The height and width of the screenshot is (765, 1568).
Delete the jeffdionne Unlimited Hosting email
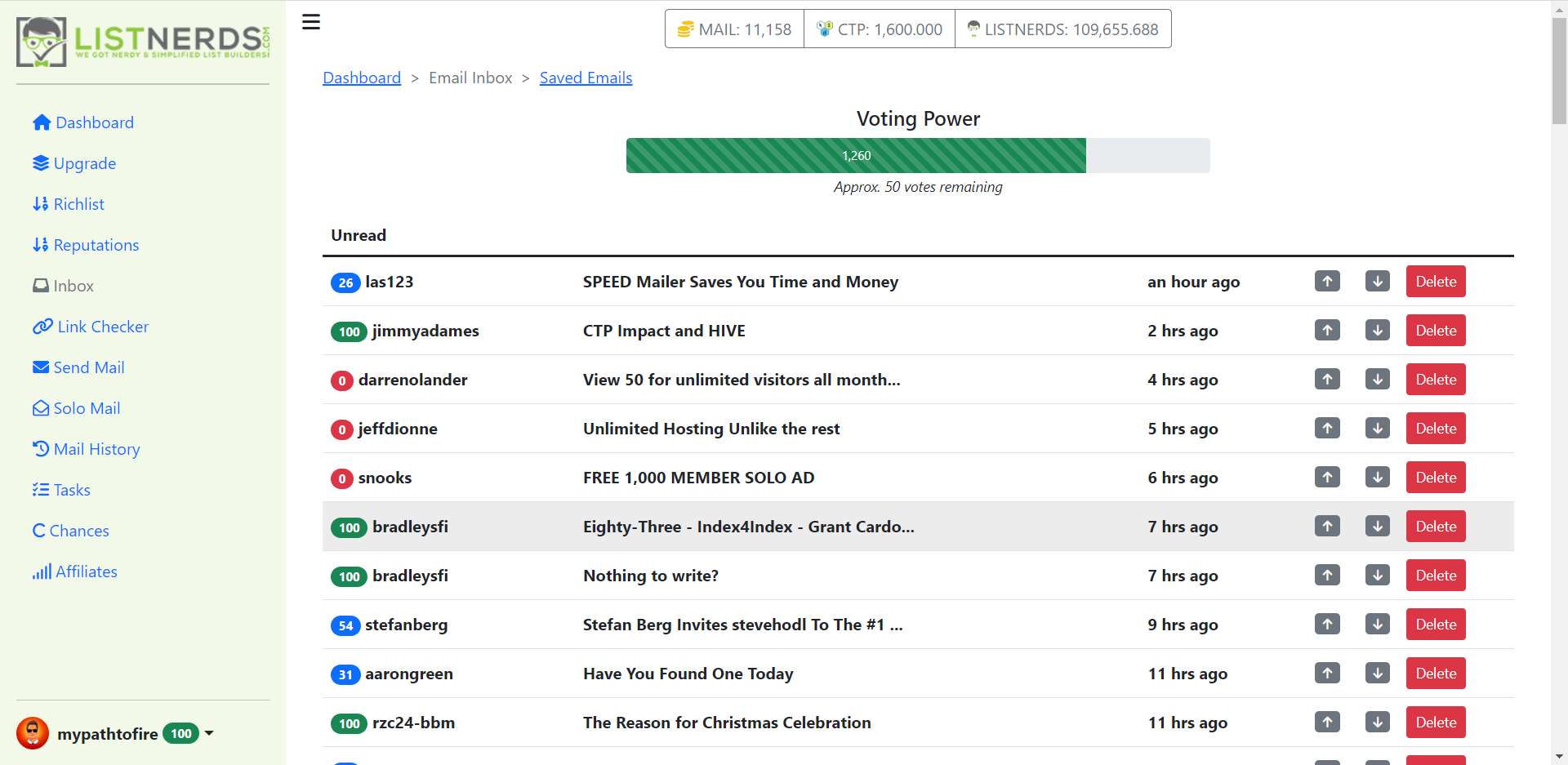pyautogui.click(x=1435, y=428)
